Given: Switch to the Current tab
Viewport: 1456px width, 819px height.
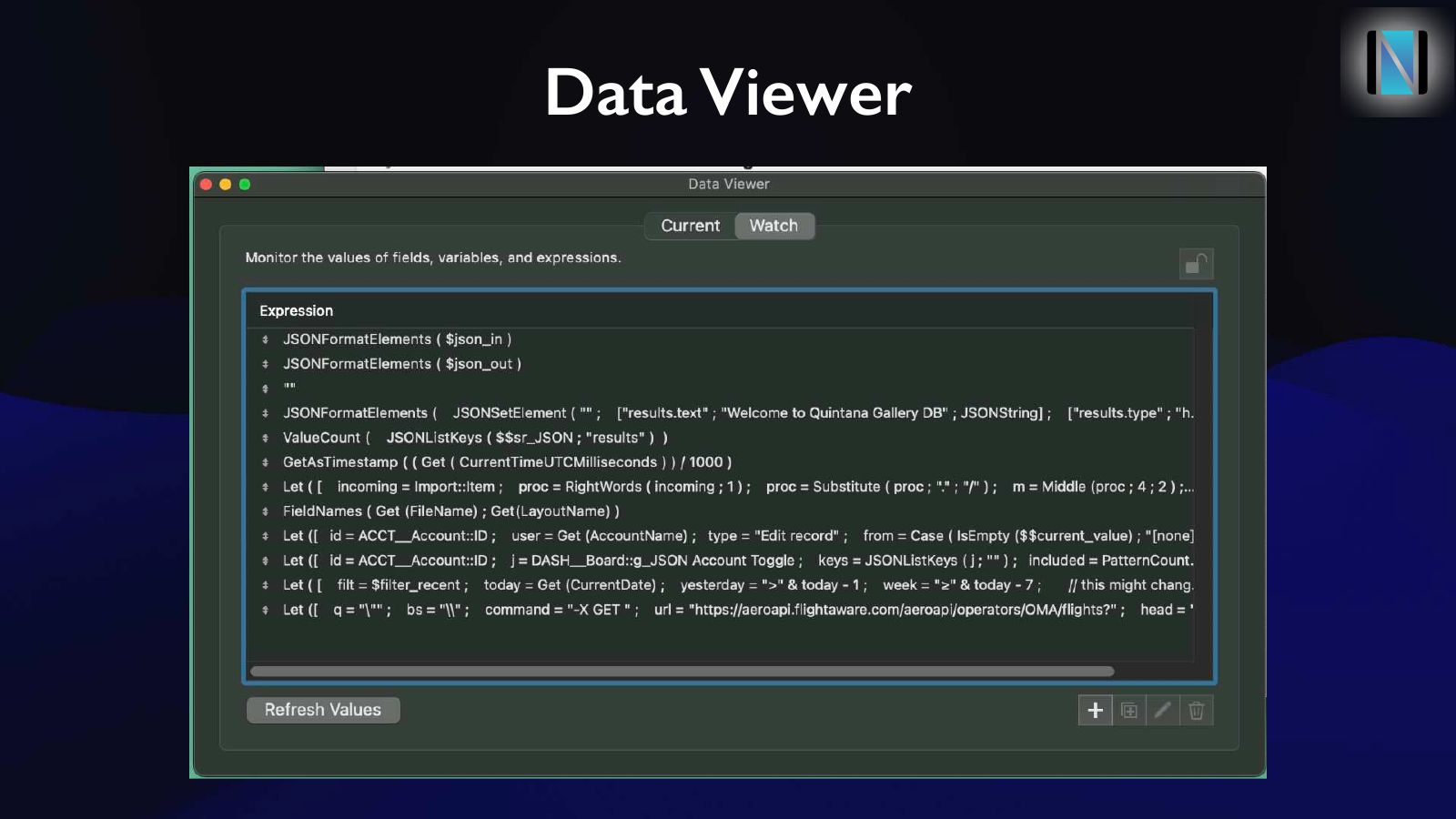Looking at the screenshot, I should [x=690, y=226].
